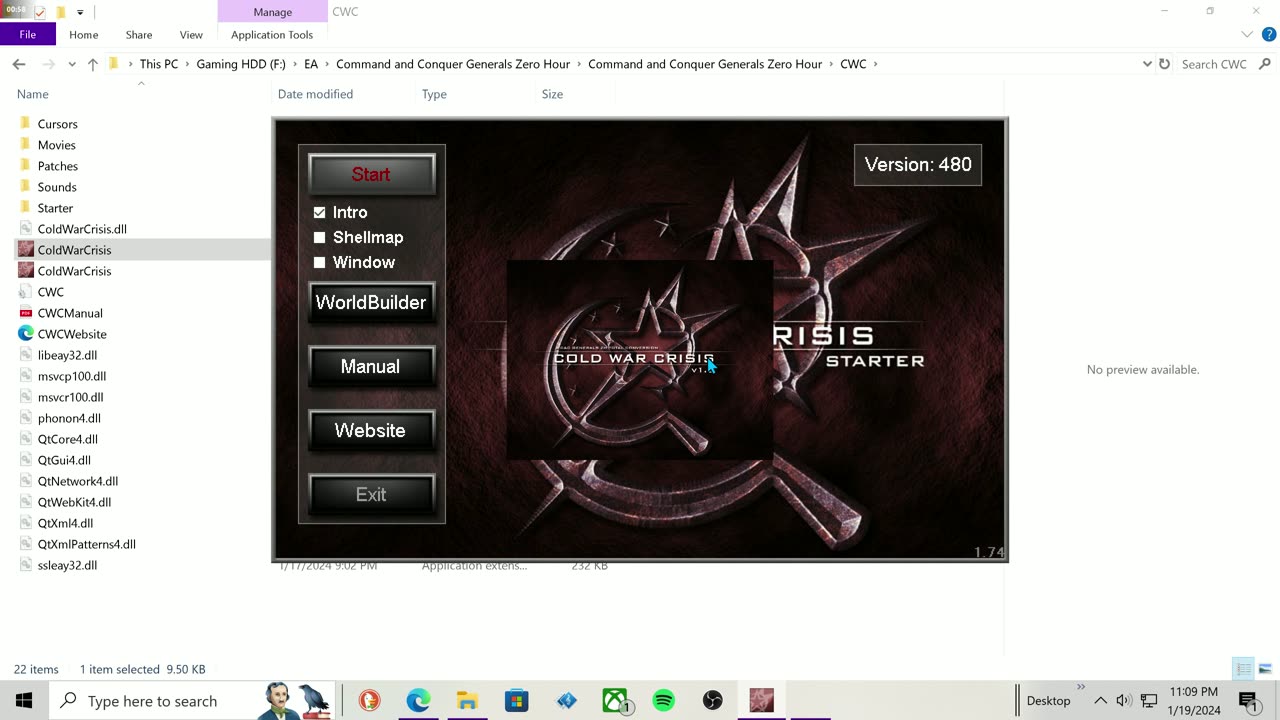Show hidden system tray icons
The height and width of the screenshot is (720, 1280).
[1100, 701]
